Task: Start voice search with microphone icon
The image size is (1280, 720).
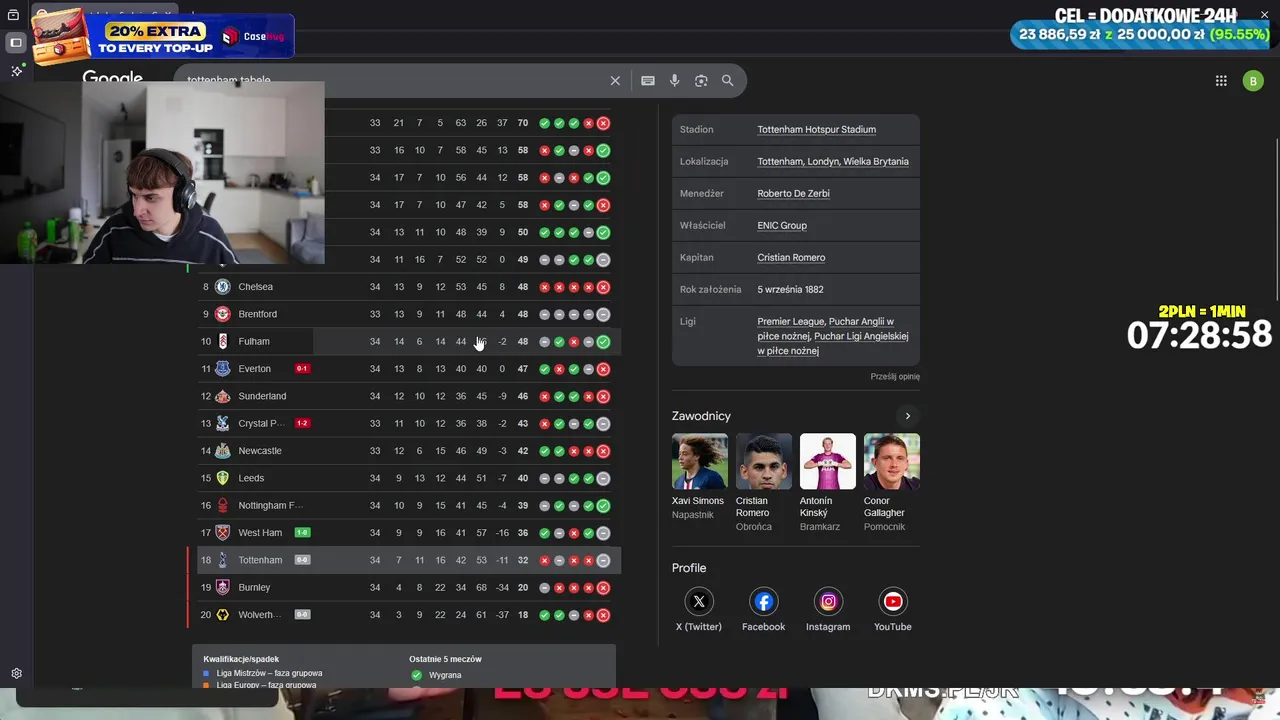Action: pyautogui.click(x=675, y=81)
